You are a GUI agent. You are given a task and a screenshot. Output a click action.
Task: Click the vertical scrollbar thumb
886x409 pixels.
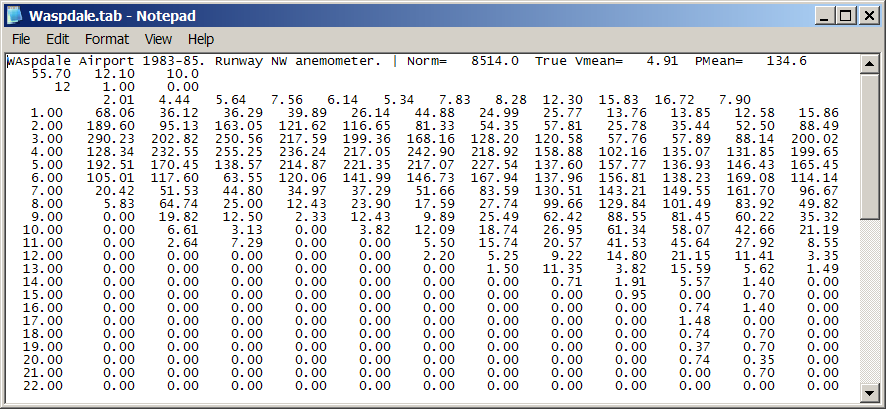868,146
